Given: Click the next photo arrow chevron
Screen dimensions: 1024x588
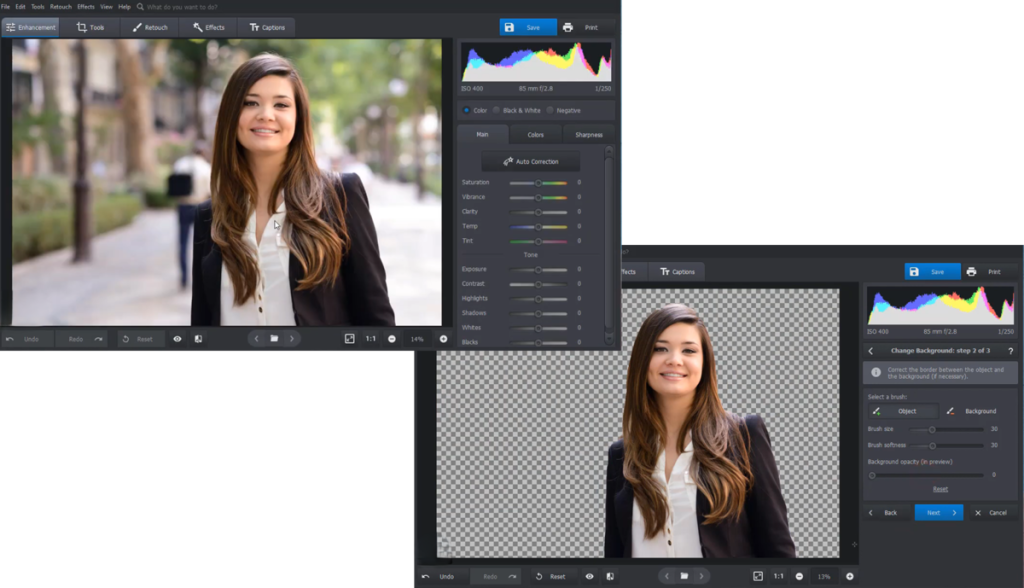Looking at the screenshot, I should coord(294,338).
